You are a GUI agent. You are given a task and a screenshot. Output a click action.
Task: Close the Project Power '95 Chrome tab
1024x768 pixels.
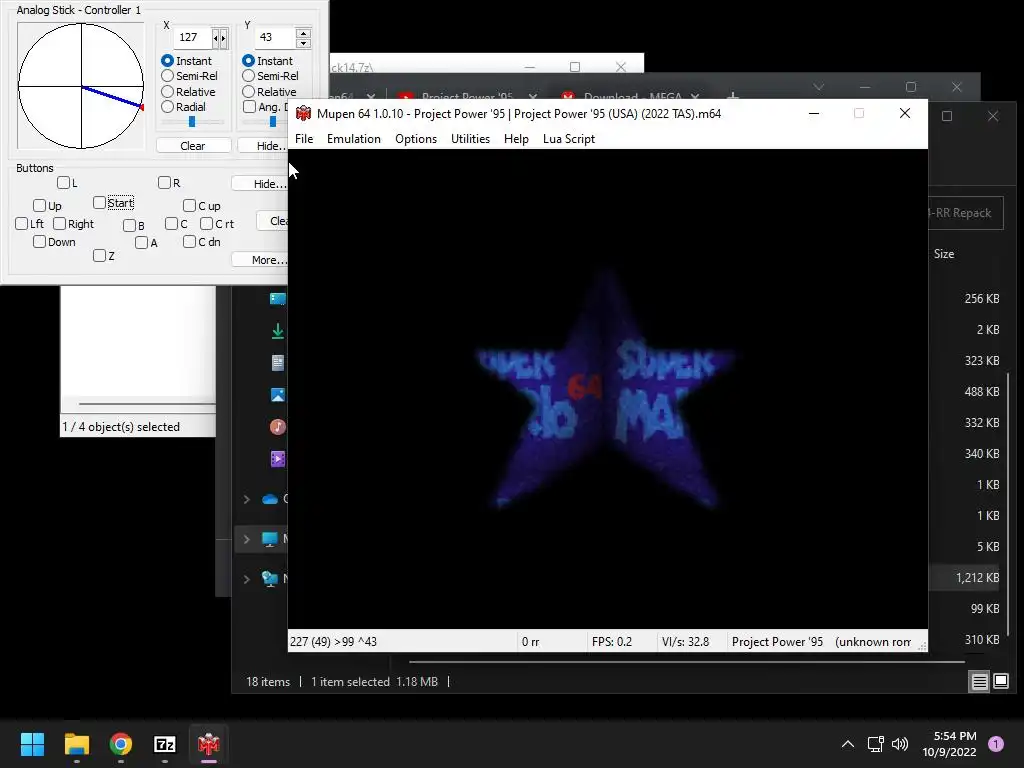pyautogui.click(x=533, y=97)
